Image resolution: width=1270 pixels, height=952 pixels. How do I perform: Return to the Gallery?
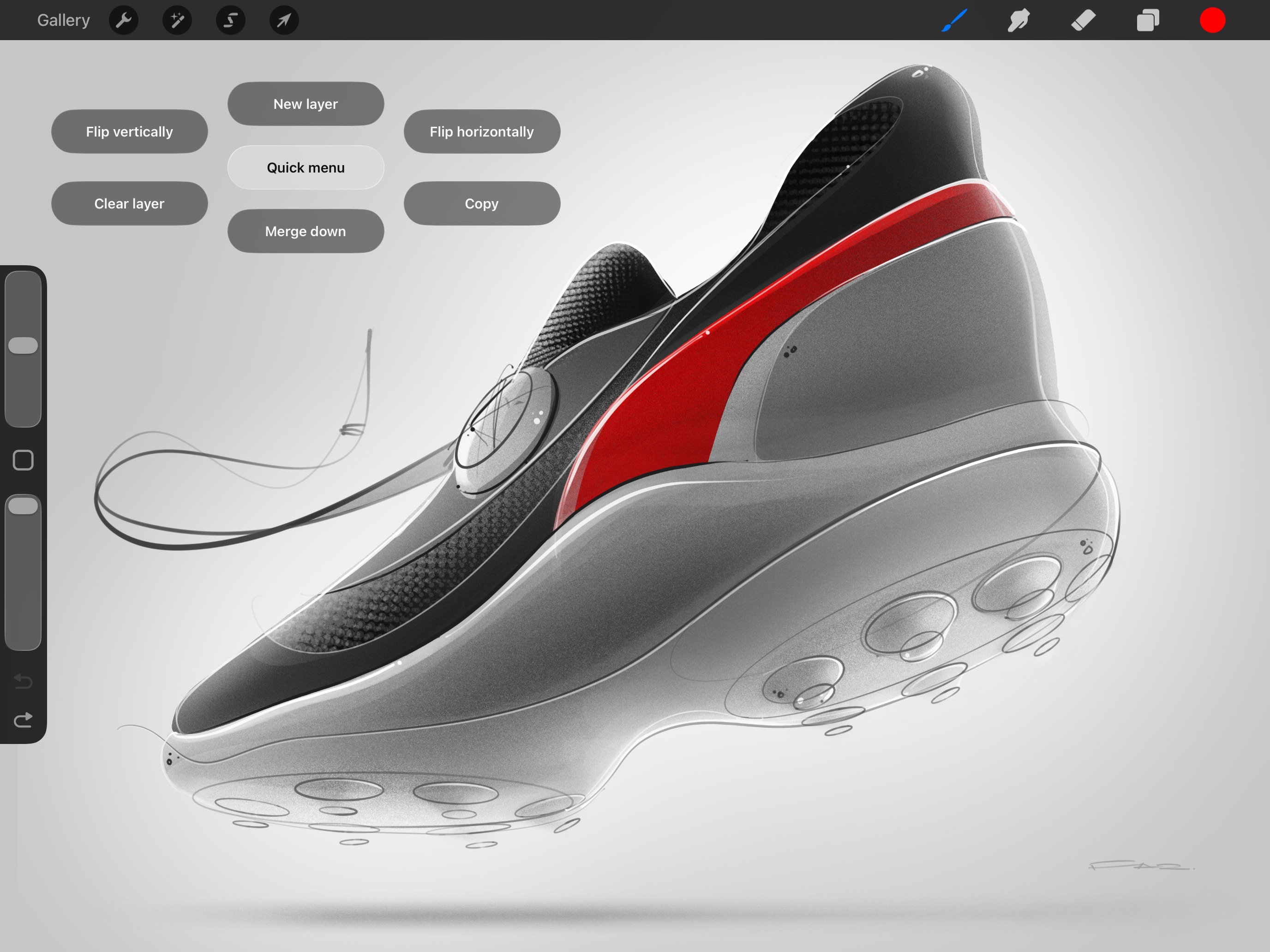(x=63, y=21)
